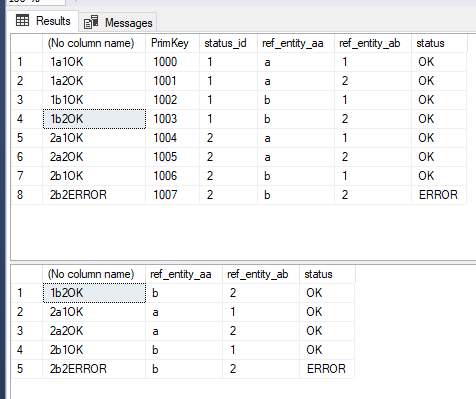The image size is (476, 399).
Task: Click PrimKey value 1006
Action: (172, 176)
